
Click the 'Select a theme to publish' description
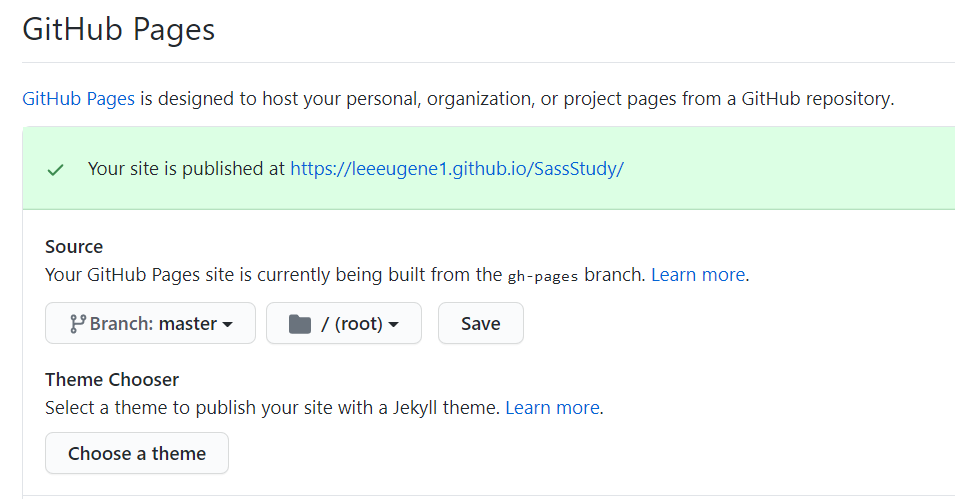tap(273, 408)
